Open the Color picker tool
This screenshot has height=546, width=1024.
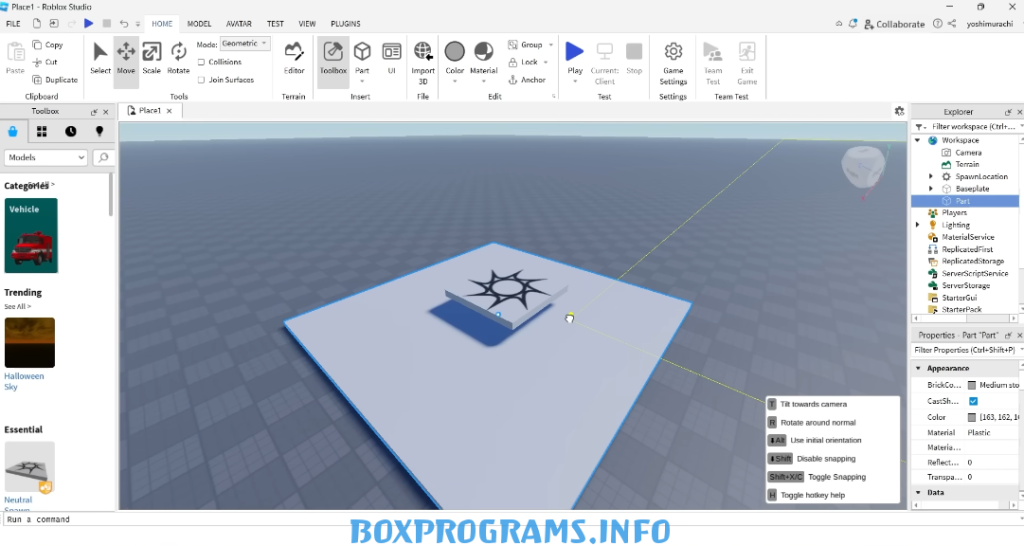pyautogui.click(x=455, y=57)
